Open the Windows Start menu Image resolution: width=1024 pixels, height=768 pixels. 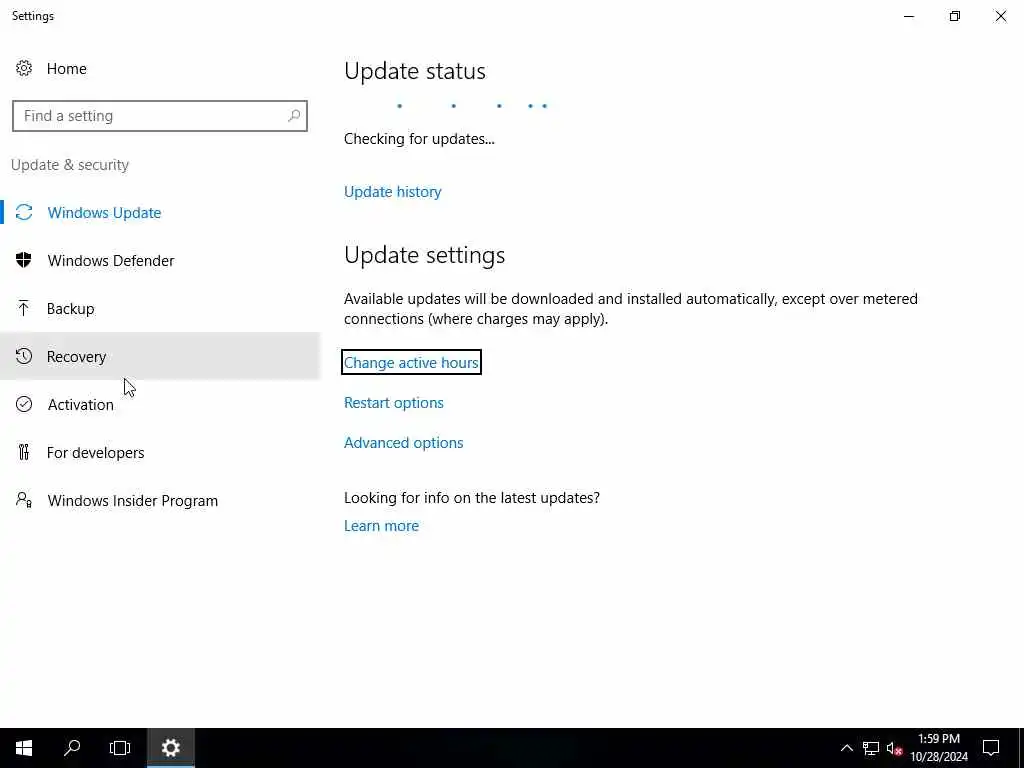point(24,748)
